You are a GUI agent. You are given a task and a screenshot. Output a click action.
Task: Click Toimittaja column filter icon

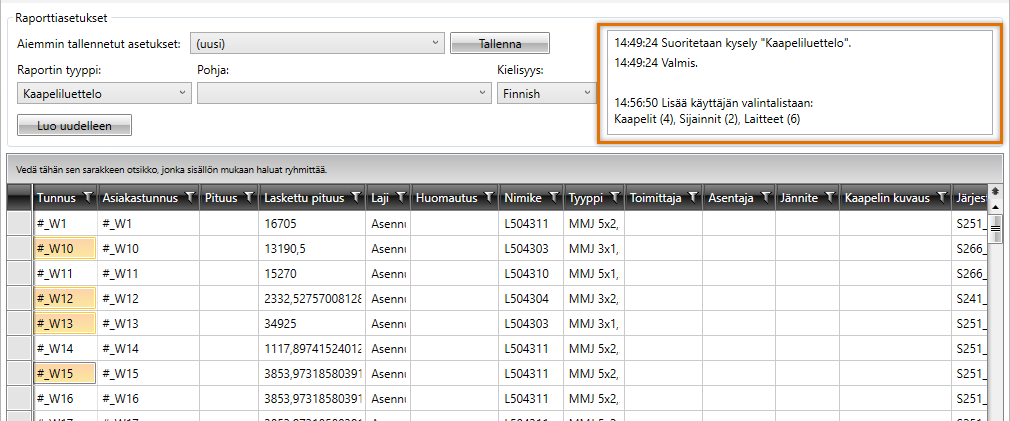(x=691, y=198)
